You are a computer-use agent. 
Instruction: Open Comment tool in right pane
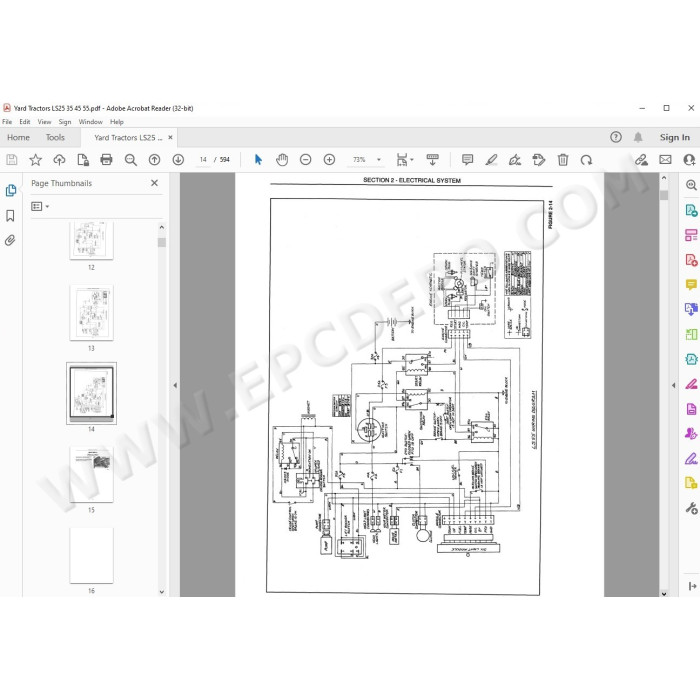tap(691, 284)
